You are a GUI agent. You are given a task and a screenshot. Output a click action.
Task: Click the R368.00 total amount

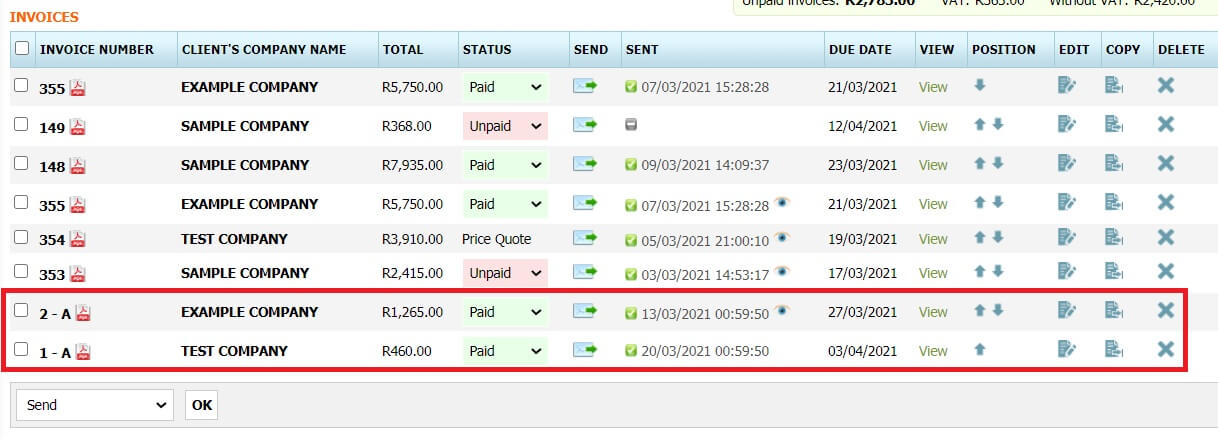tap(407, 126)
